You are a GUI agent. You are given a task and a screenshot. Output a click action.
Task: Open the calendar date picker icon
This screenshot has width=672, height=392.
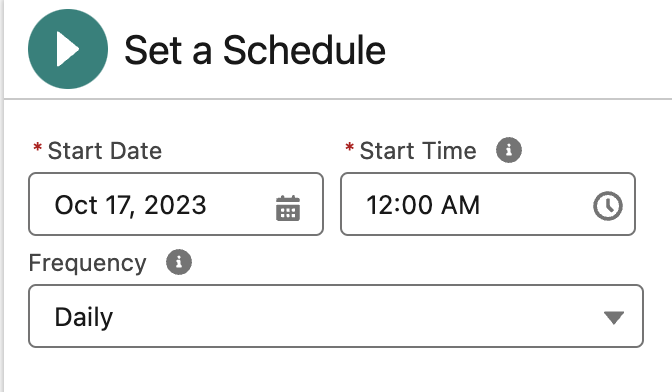pyautogui.click(x=288, y=208)
